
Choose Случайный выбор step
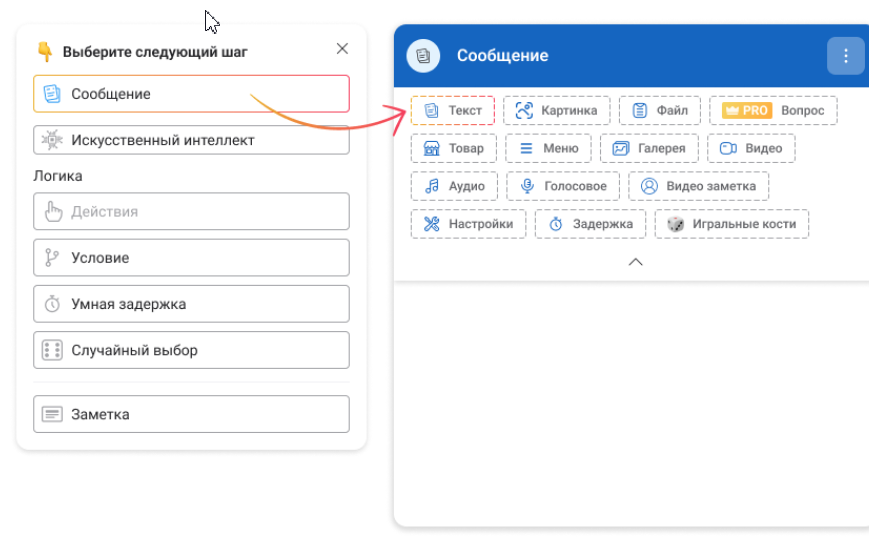coord(191,350)
